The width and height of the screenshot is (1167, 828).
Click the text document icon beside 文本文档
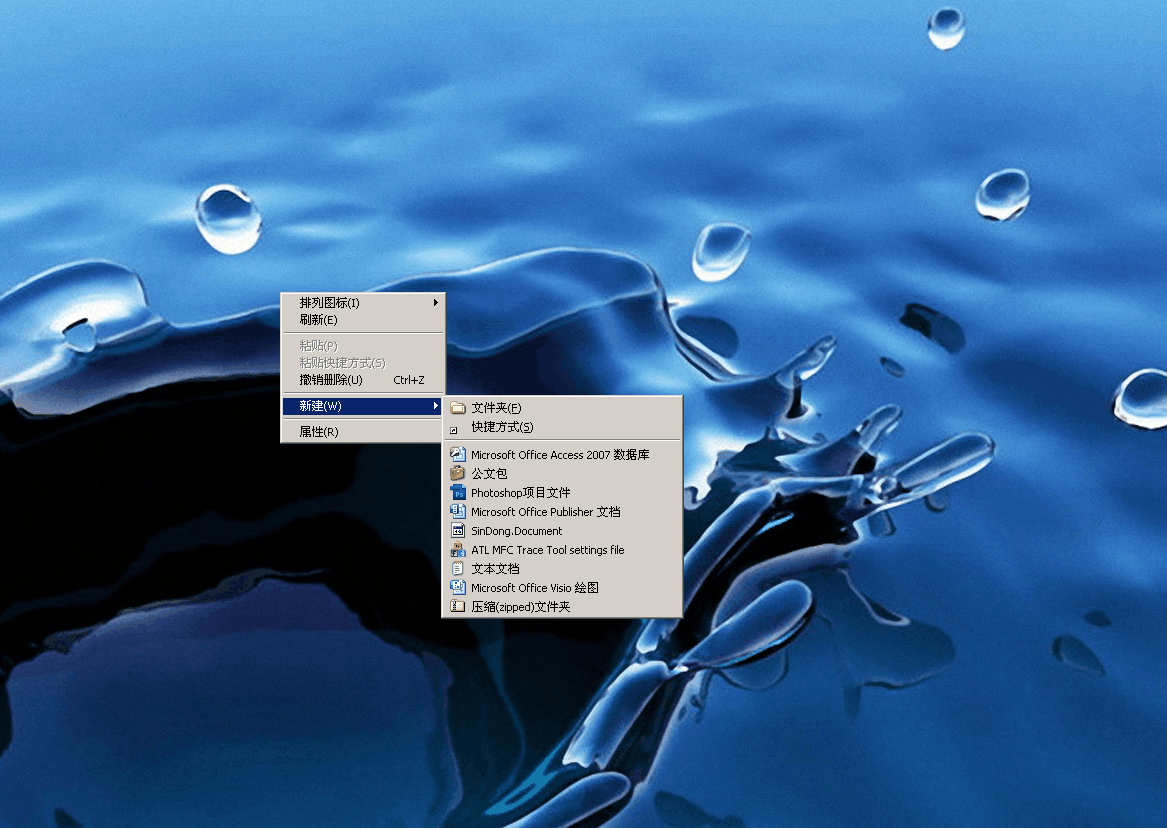458,568
